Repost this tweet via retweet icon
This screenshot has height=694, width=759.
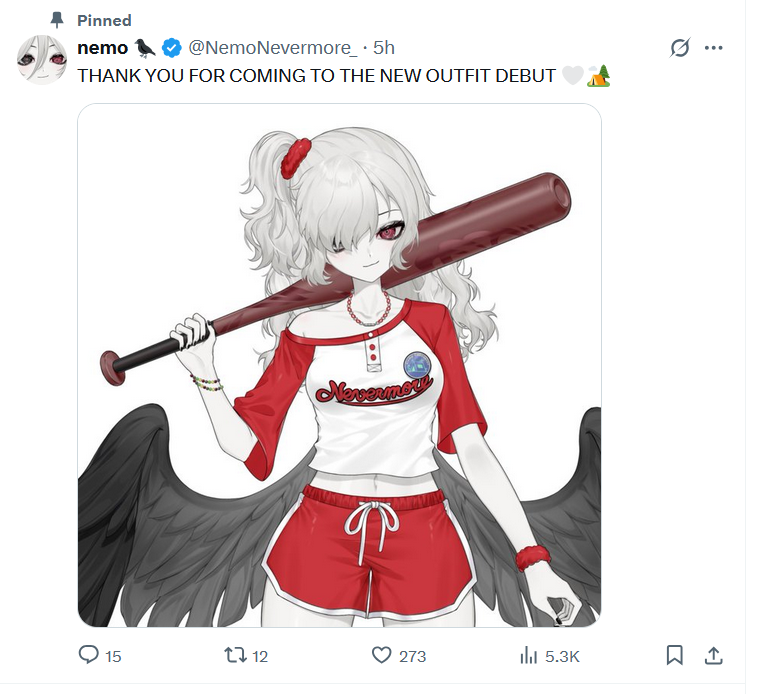pos(235,655)
